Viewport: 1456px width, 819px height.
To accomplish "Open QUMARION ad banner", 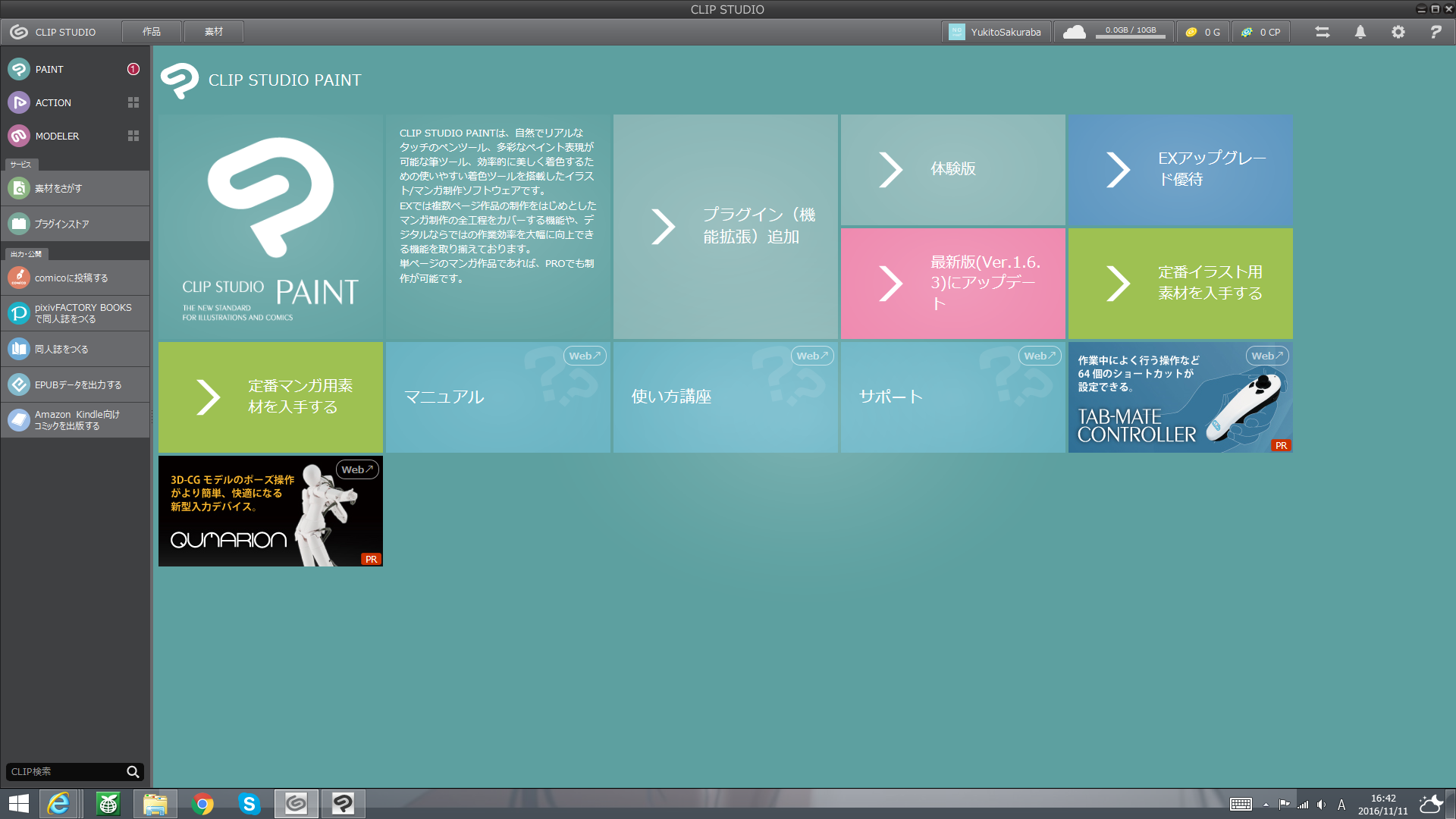I will [271, 511].
